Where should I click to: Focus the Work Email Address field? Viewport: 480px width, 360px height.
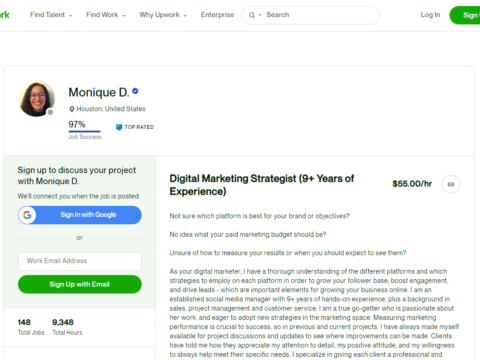tap(80, 261)
